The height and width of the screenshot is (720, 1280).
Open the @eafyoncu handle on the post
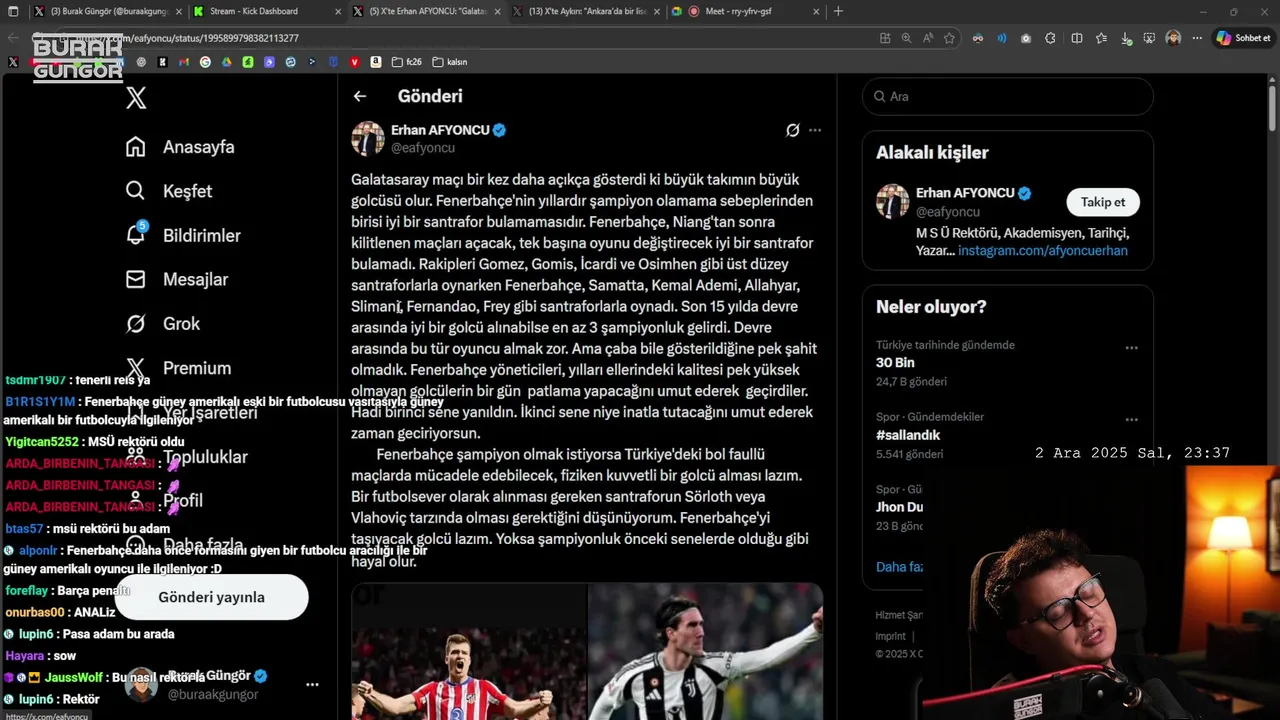click(423, 148)
